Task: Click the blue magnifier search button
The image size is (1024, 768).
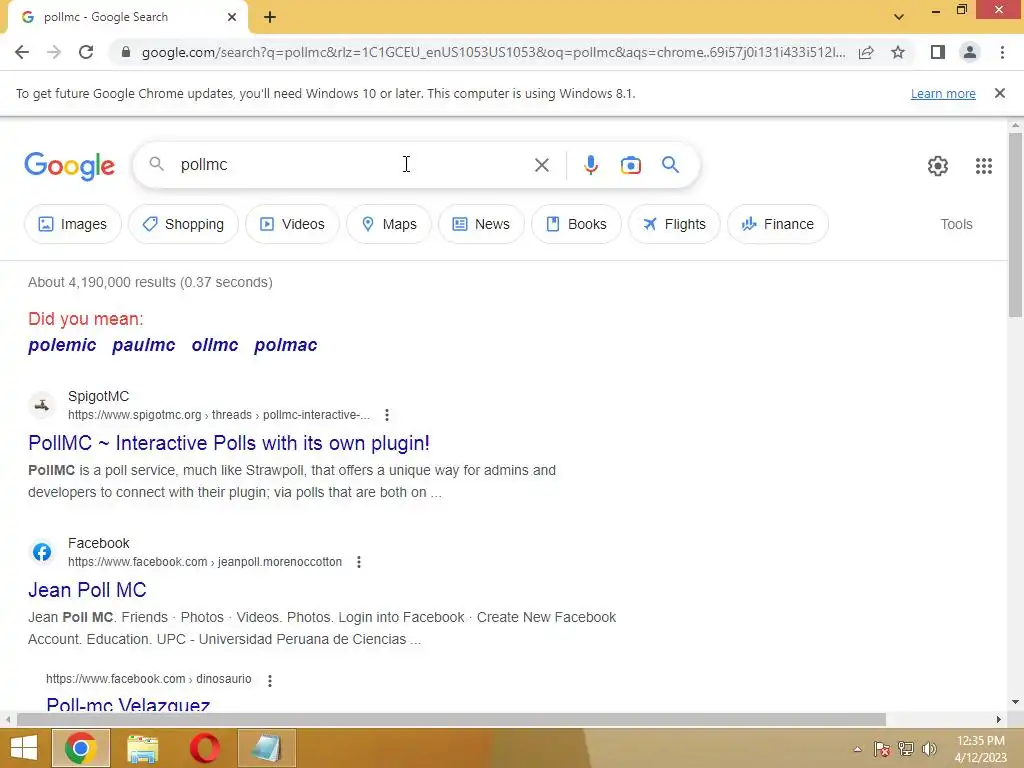Action: coord(670,165)
